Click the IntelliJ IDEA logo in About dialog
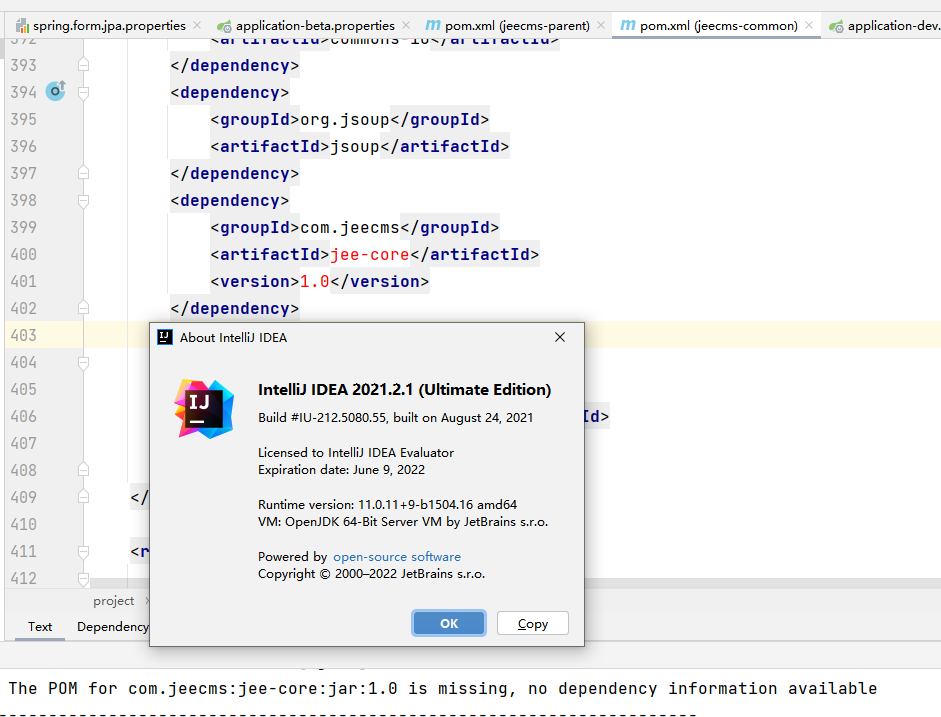941x717 pixels. point(204,409)
